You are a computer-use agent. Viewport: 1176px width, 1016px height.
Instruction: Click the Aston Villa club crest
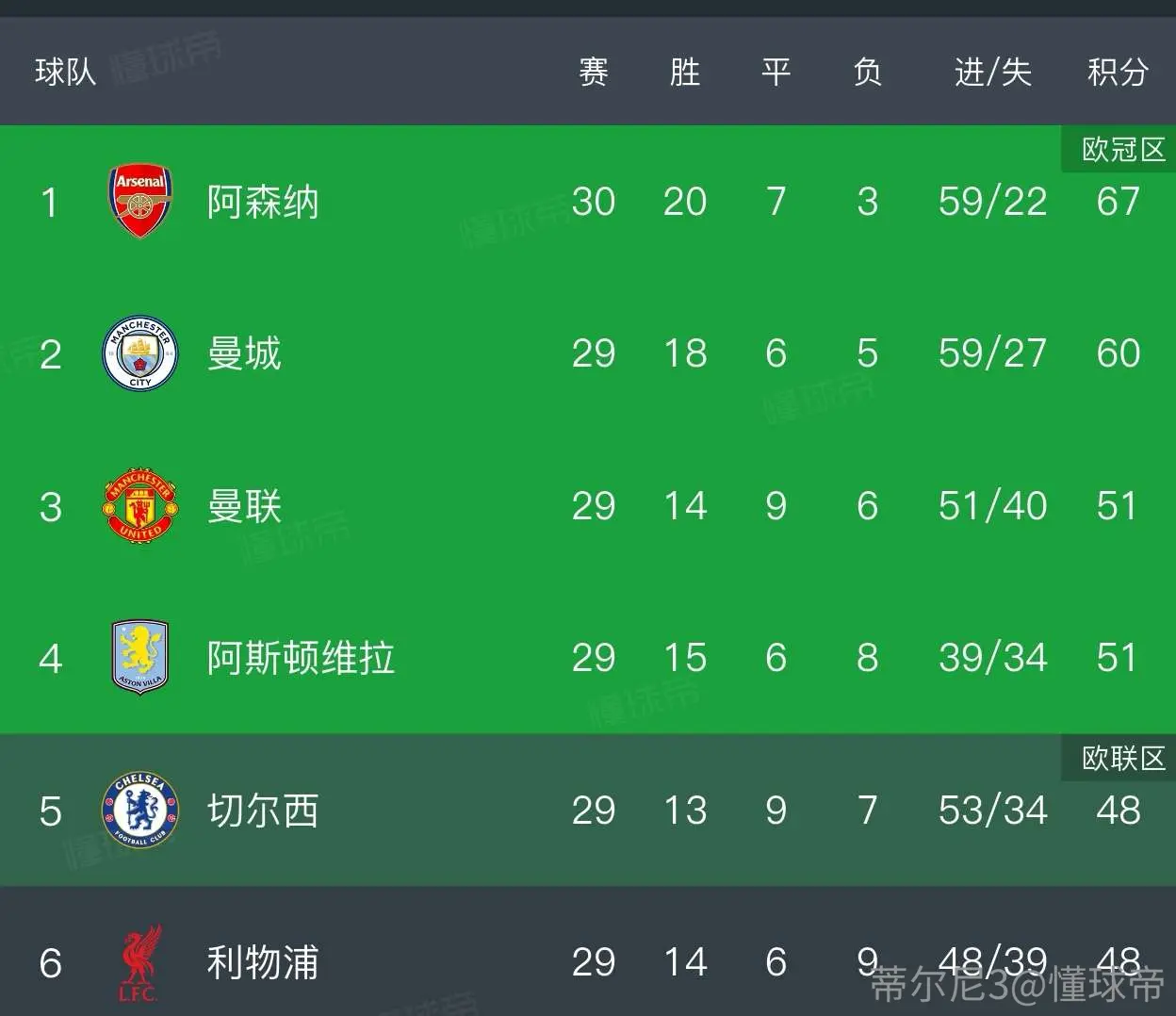click(139, 657)
